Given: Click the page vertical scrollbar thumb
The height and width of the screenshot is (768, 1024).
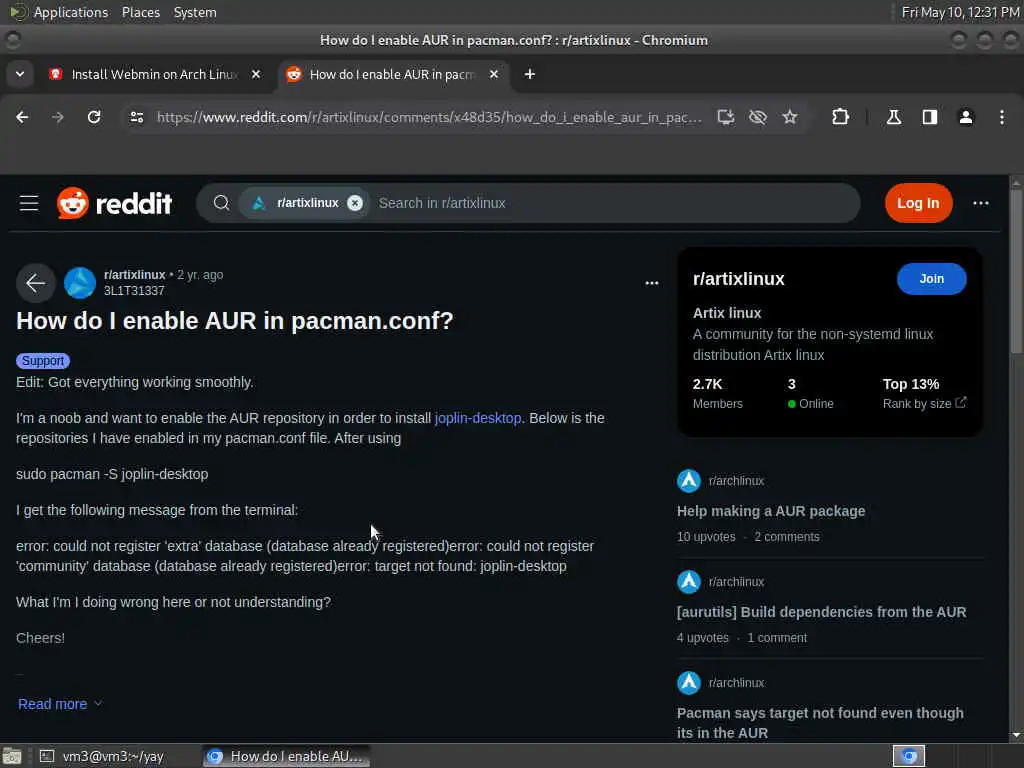Looking at the screenshot, I should pos(1016,271).
